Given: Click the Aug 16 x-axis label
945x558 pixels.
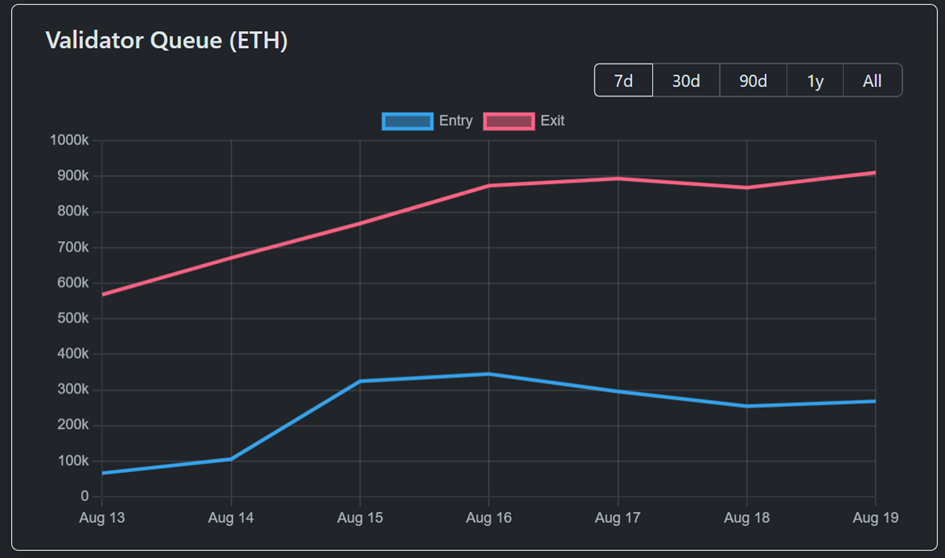Looking at the screenshot, I should pyautogui.click(x=488, y=518).
